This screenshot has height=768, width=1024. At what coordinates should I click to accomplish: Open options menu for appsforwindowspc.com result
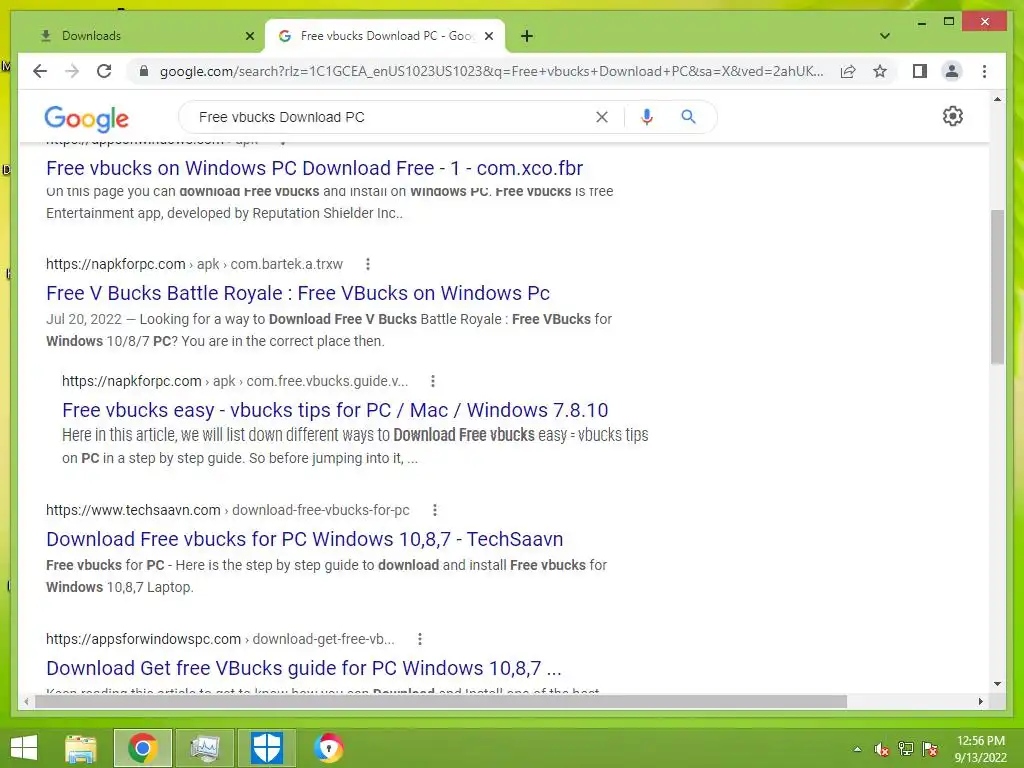point(419,639)
